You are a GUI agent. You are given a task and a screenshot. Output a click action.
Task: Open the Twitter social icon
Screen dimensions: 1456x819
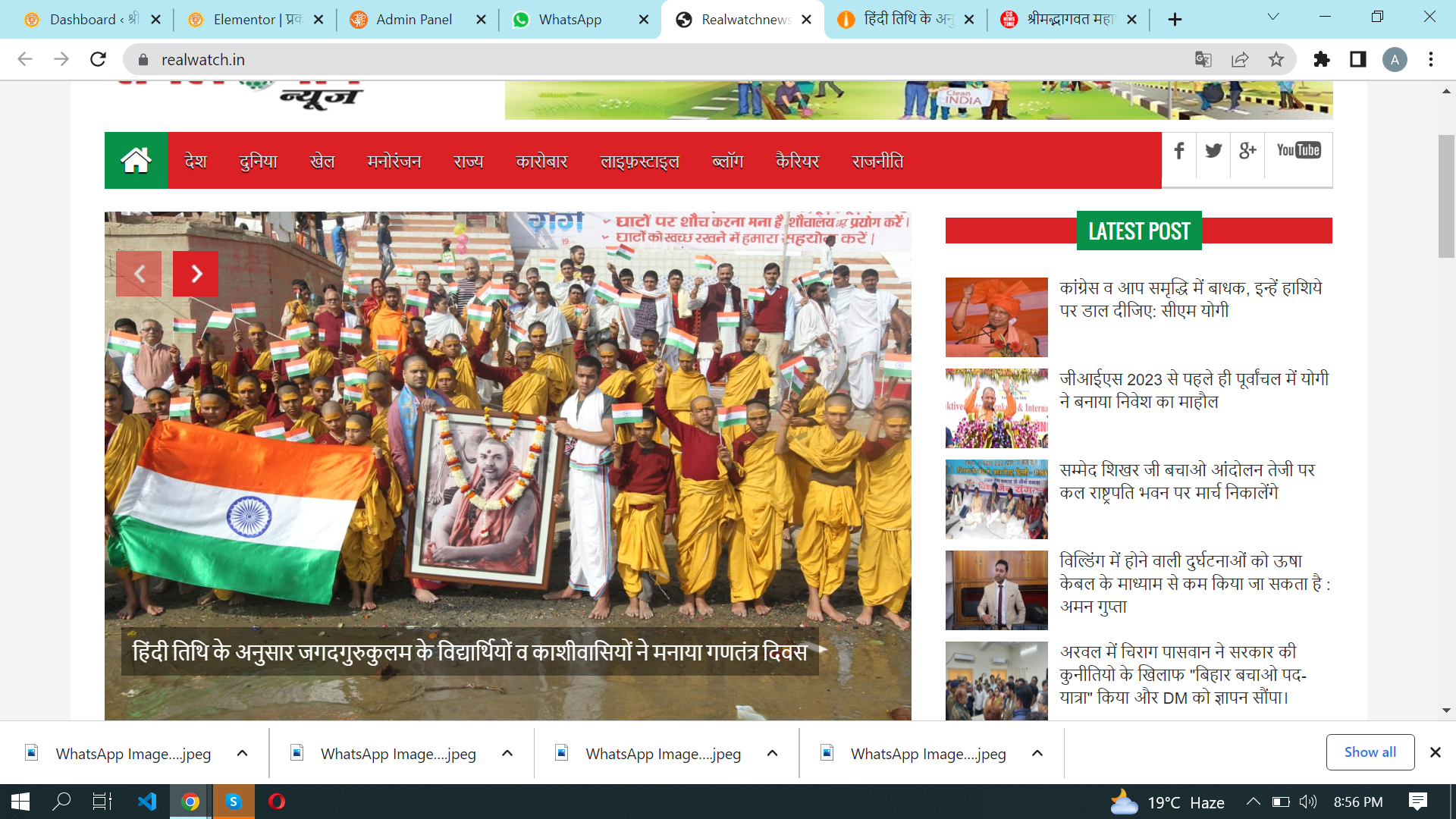click(x=1213, y=151)
